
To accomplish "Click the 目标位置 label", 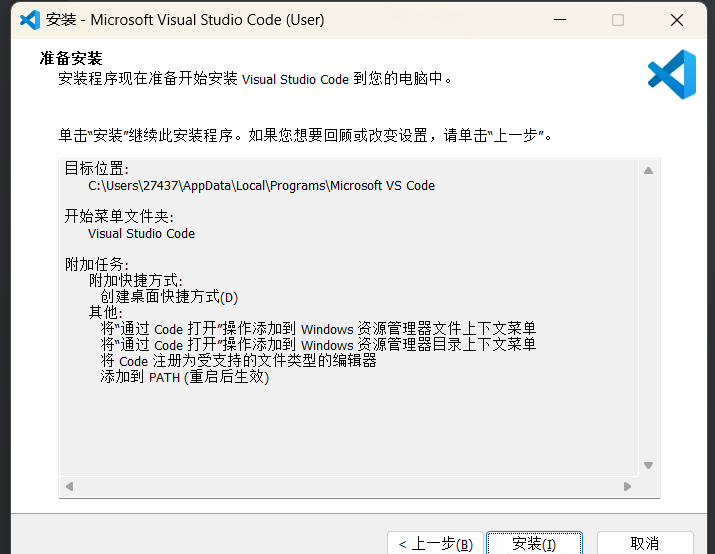I will coord(97,168).
